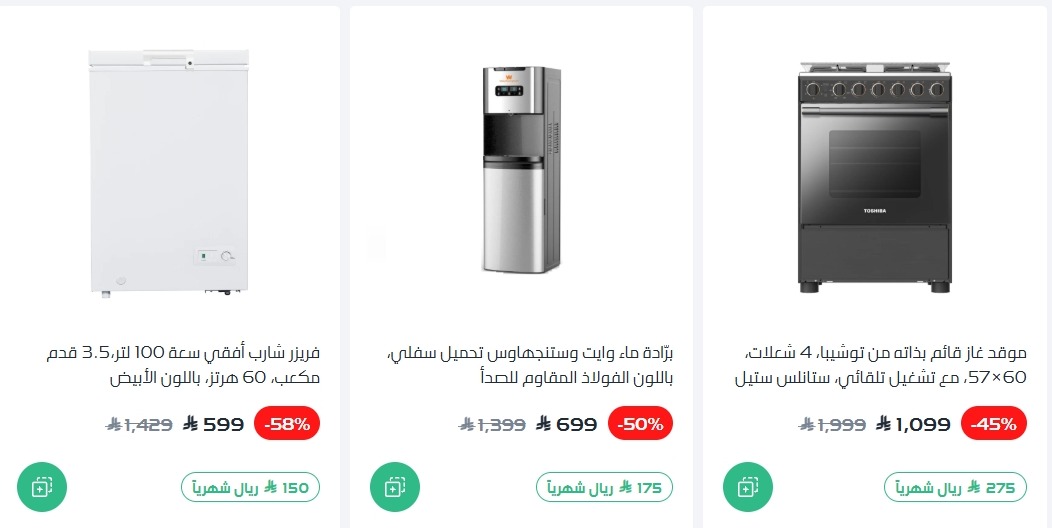
Task: Click the crossed-out 1,429 original price
Action: (139, 424)
